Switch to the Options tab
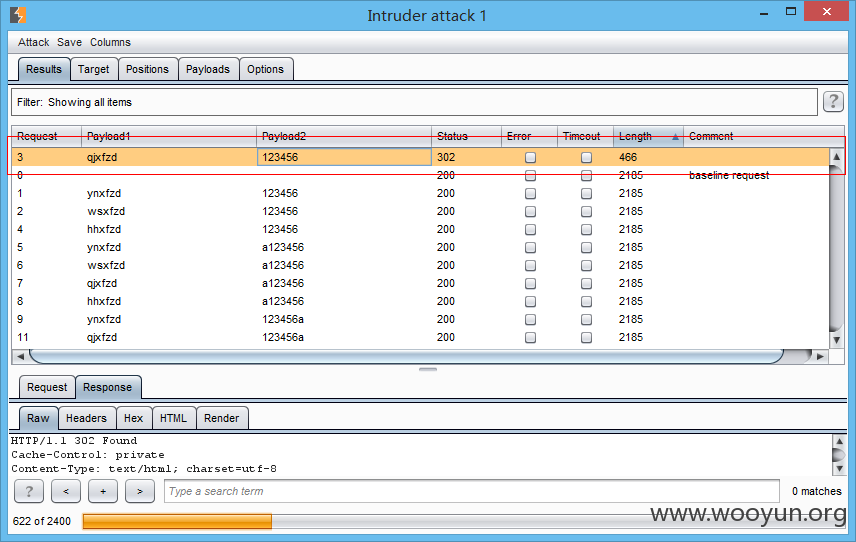This screenshot has width=856, height=542. 265,69
